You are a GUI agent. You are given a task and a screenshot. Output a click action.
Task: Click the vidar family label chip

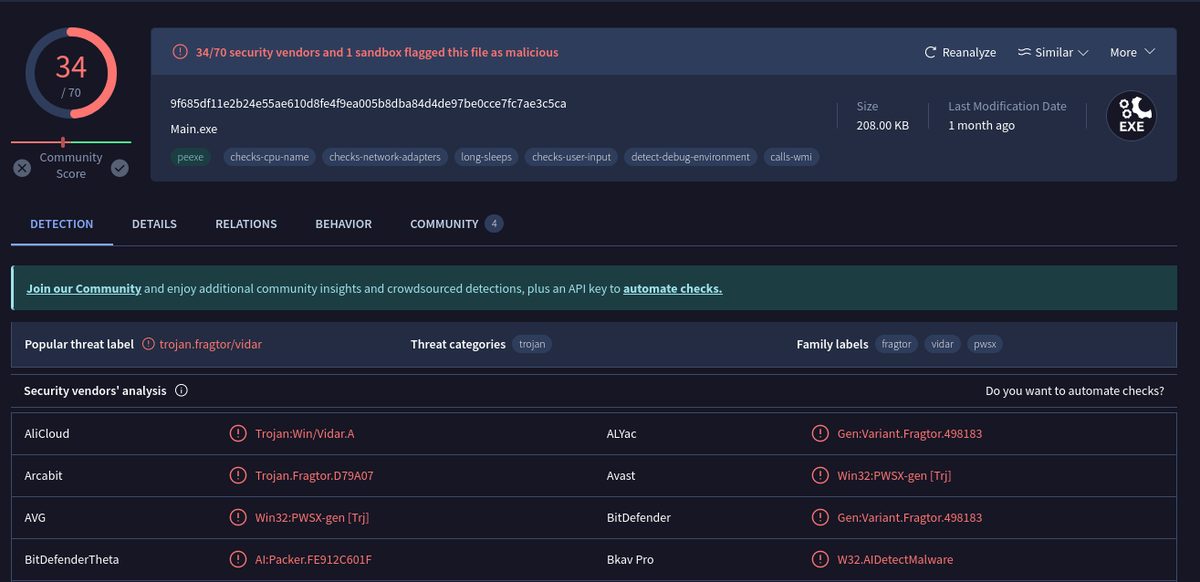[942, 344]
